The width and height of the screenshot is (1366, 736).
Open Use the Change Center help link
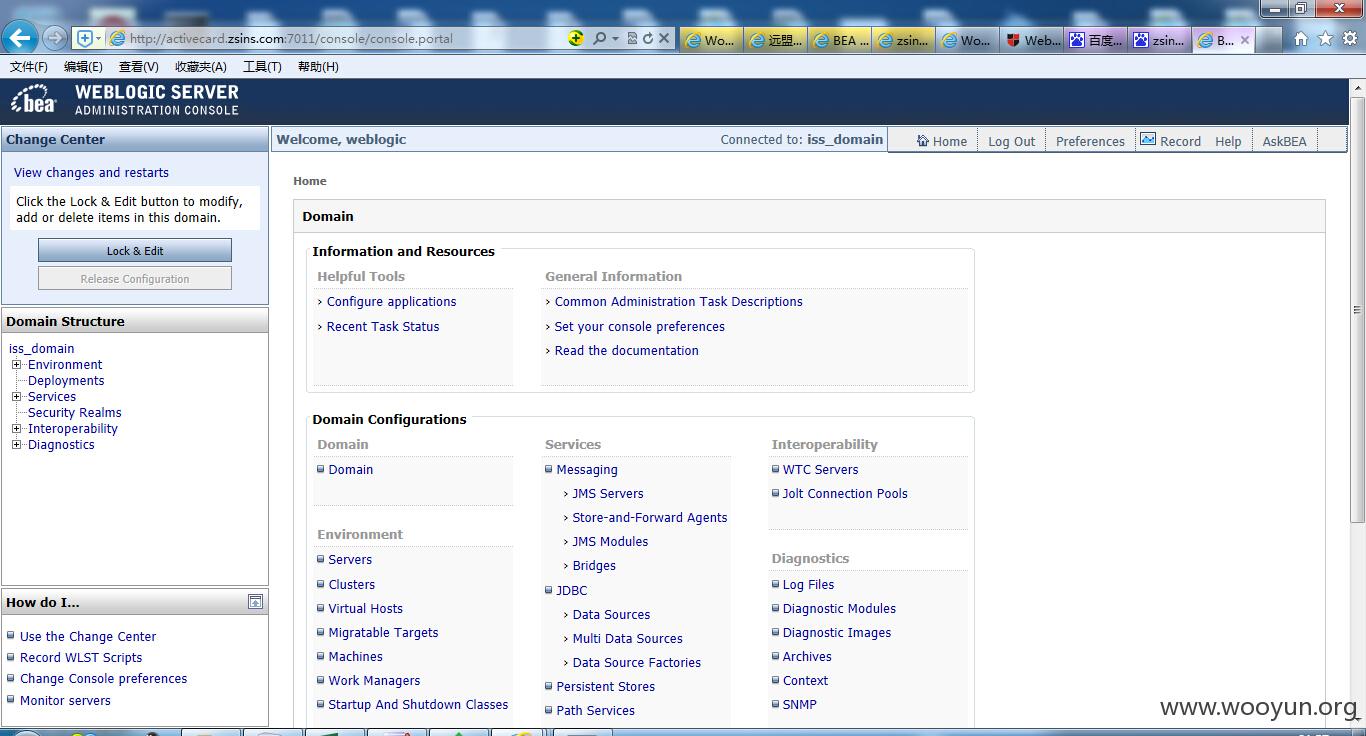(88, 636)
